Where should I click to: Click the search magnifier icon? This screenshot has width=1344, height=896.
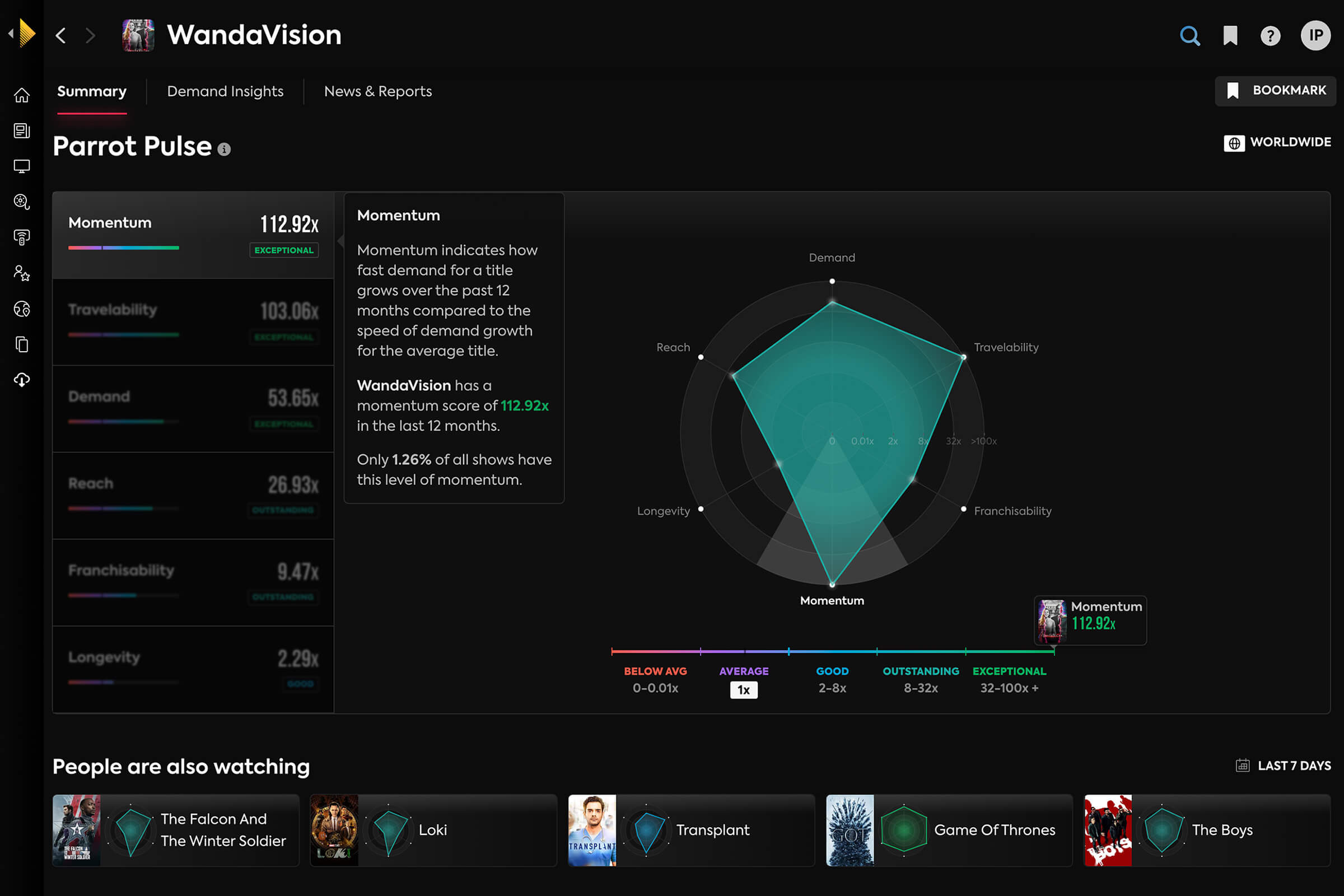(1189, 35)
